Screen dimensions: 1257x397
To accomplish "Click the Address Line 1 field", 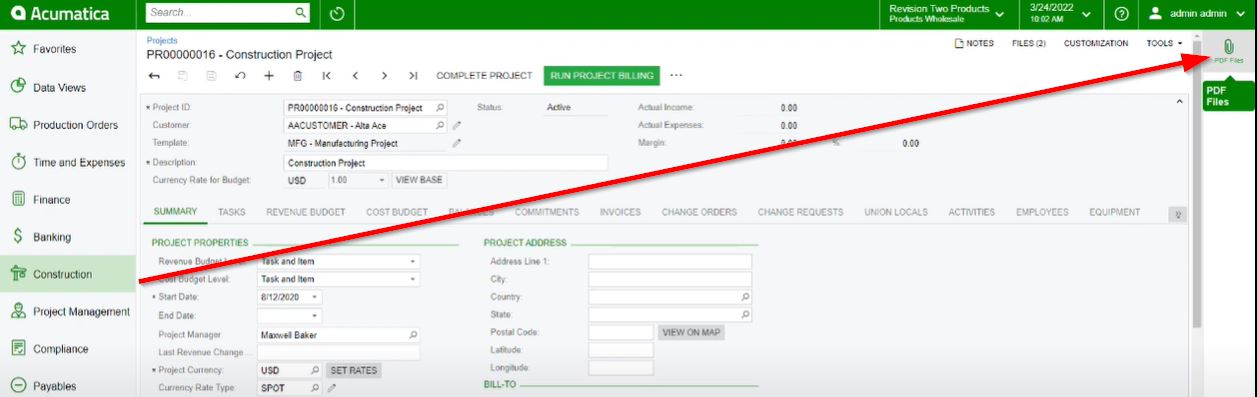I will coord(670,262).
